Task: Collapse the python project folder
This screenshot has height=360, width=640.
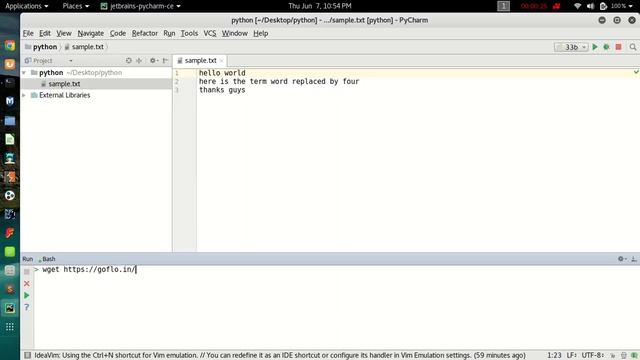Action: (x=24, y=73)
